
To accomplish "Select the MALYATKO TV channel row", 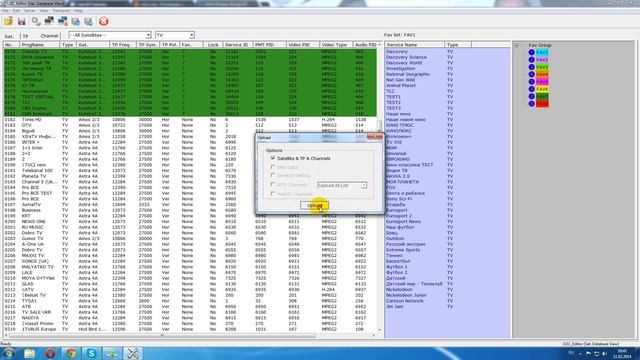I will [190, 267].
